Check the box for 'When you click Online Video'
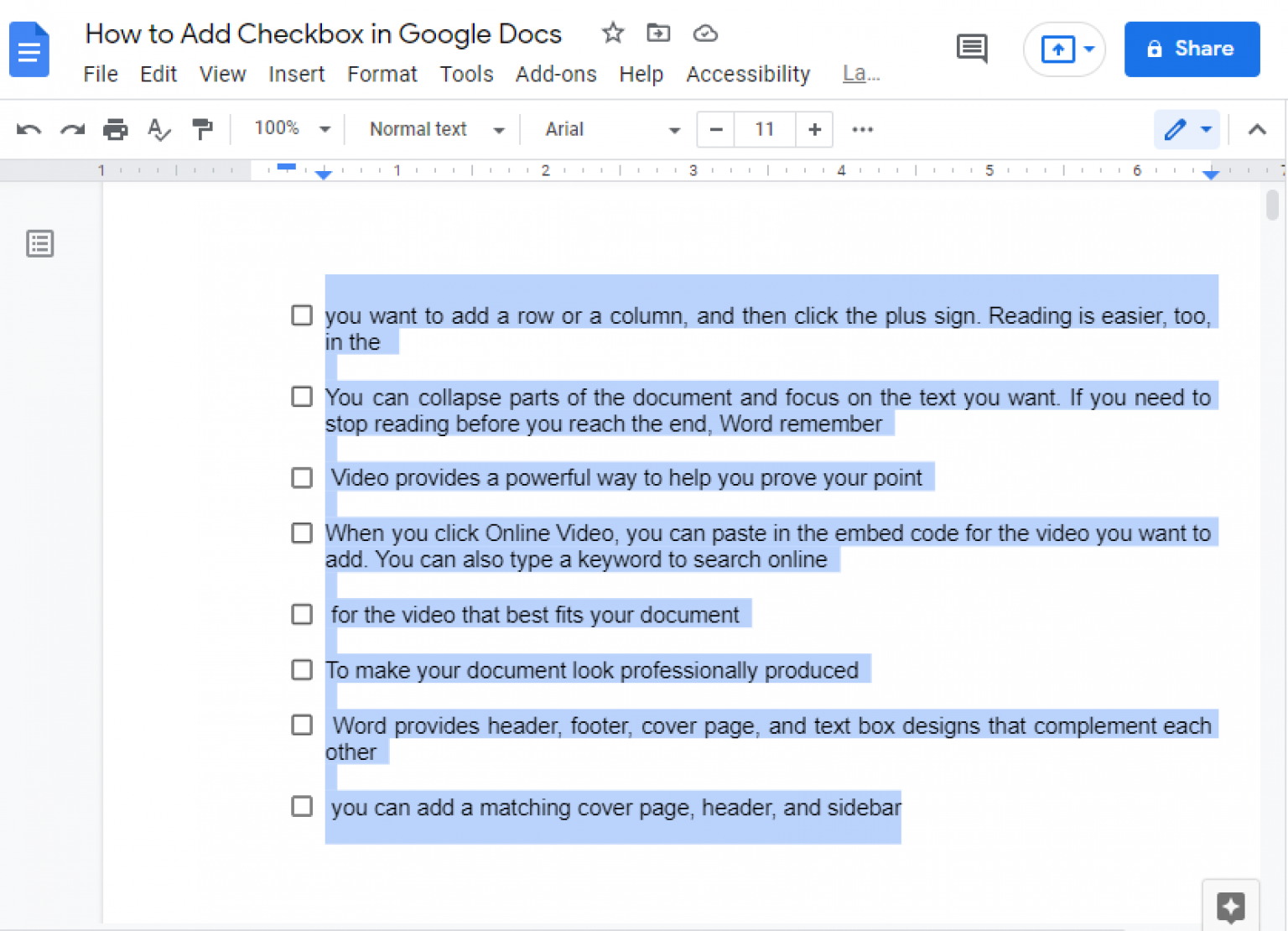 point(302,533)
